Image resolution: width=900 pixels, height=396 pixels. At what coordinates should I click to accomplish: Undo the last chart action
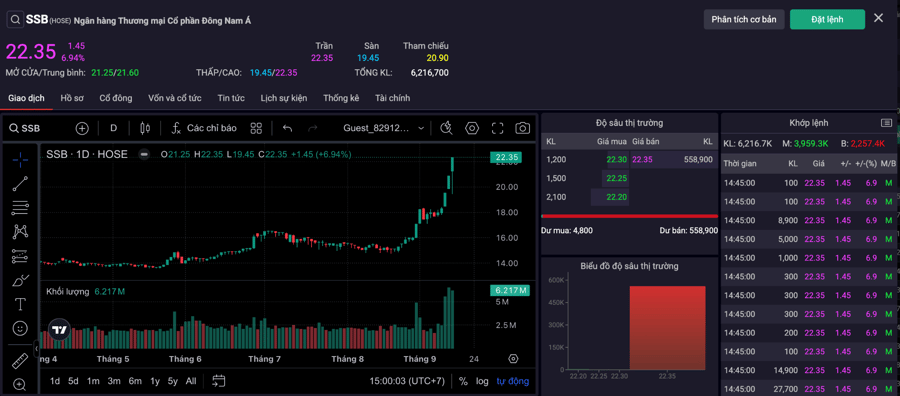[x=288, y=128]
